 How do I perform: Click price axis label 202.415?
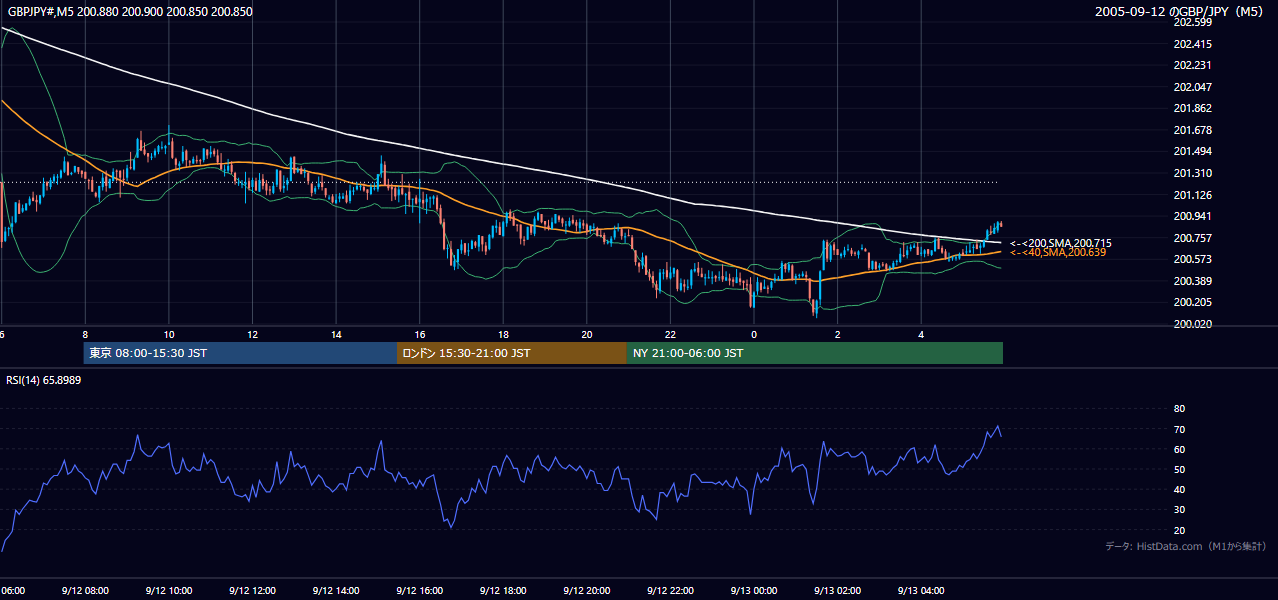[1192, 44]
